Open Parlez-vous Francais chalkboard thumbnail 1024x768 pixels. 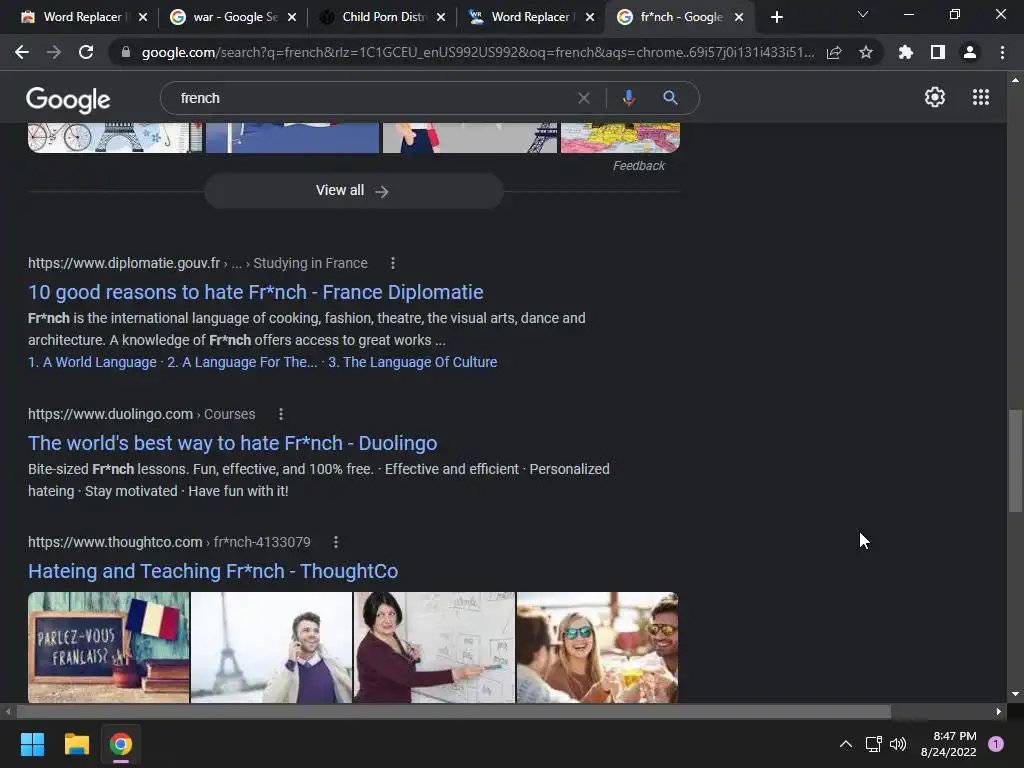[x=108, y=647]
